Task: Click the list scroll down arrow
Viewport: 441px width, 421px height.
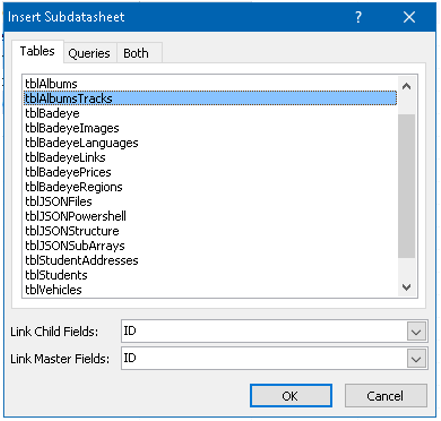Action: click(x=406, y=287)
